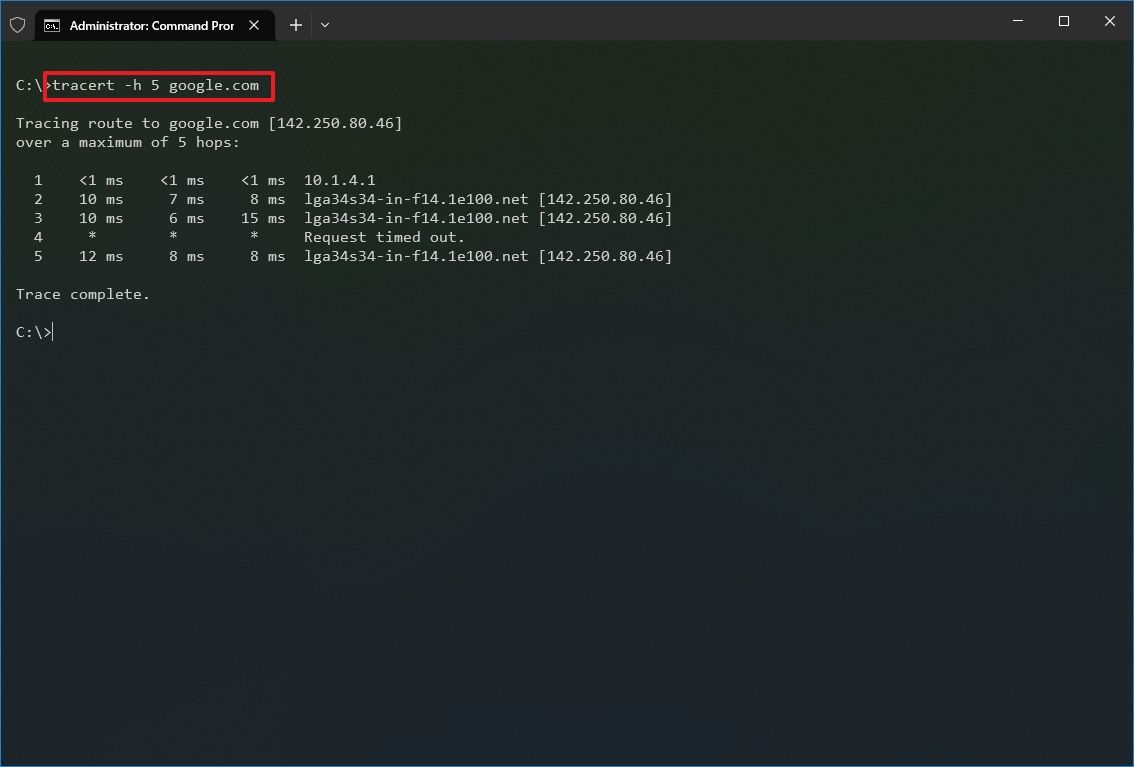This screenshot has height=767, width=1134.
Task: Select the IP address 142.250.80.46 on hop 2
Action: 604,199
